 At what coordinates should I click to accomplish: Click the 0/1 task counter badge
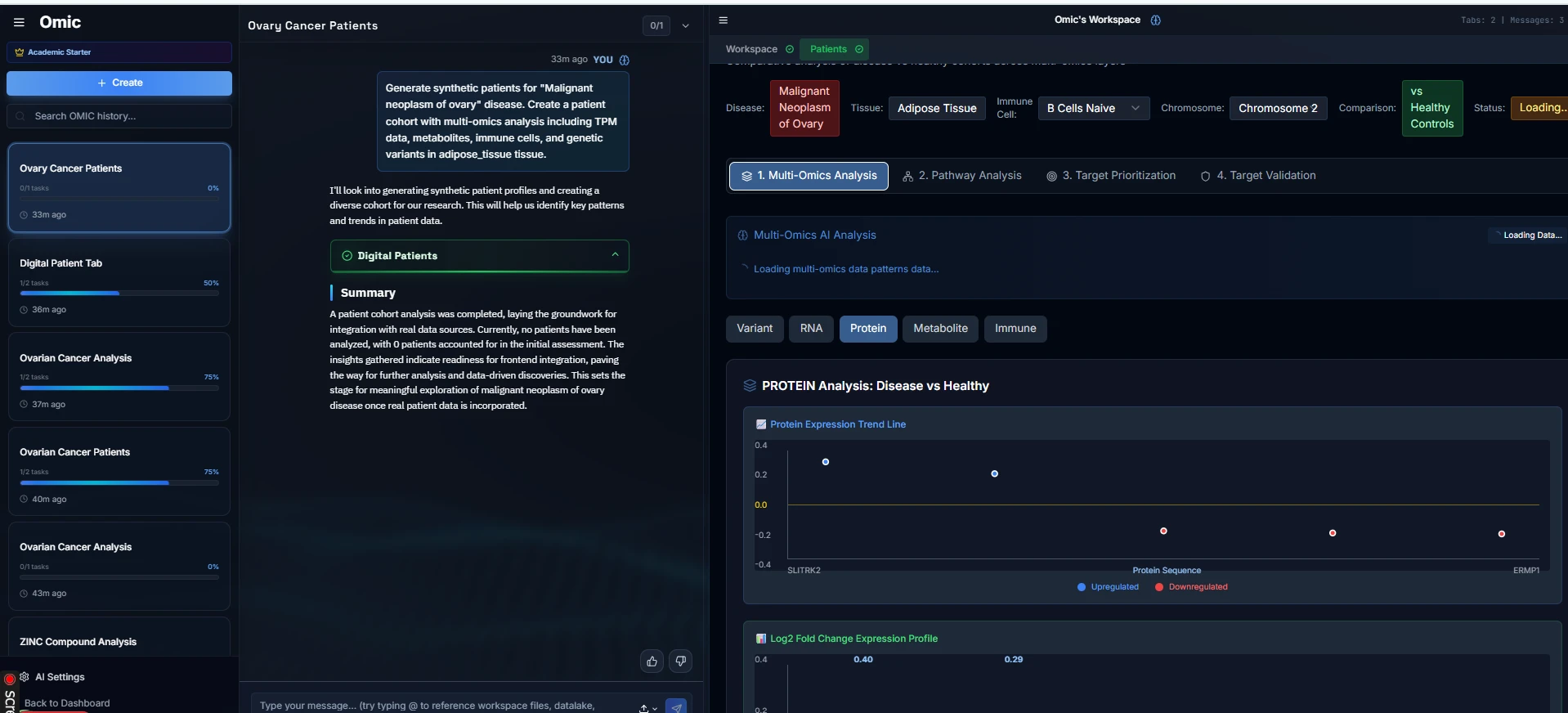point(656,25)
